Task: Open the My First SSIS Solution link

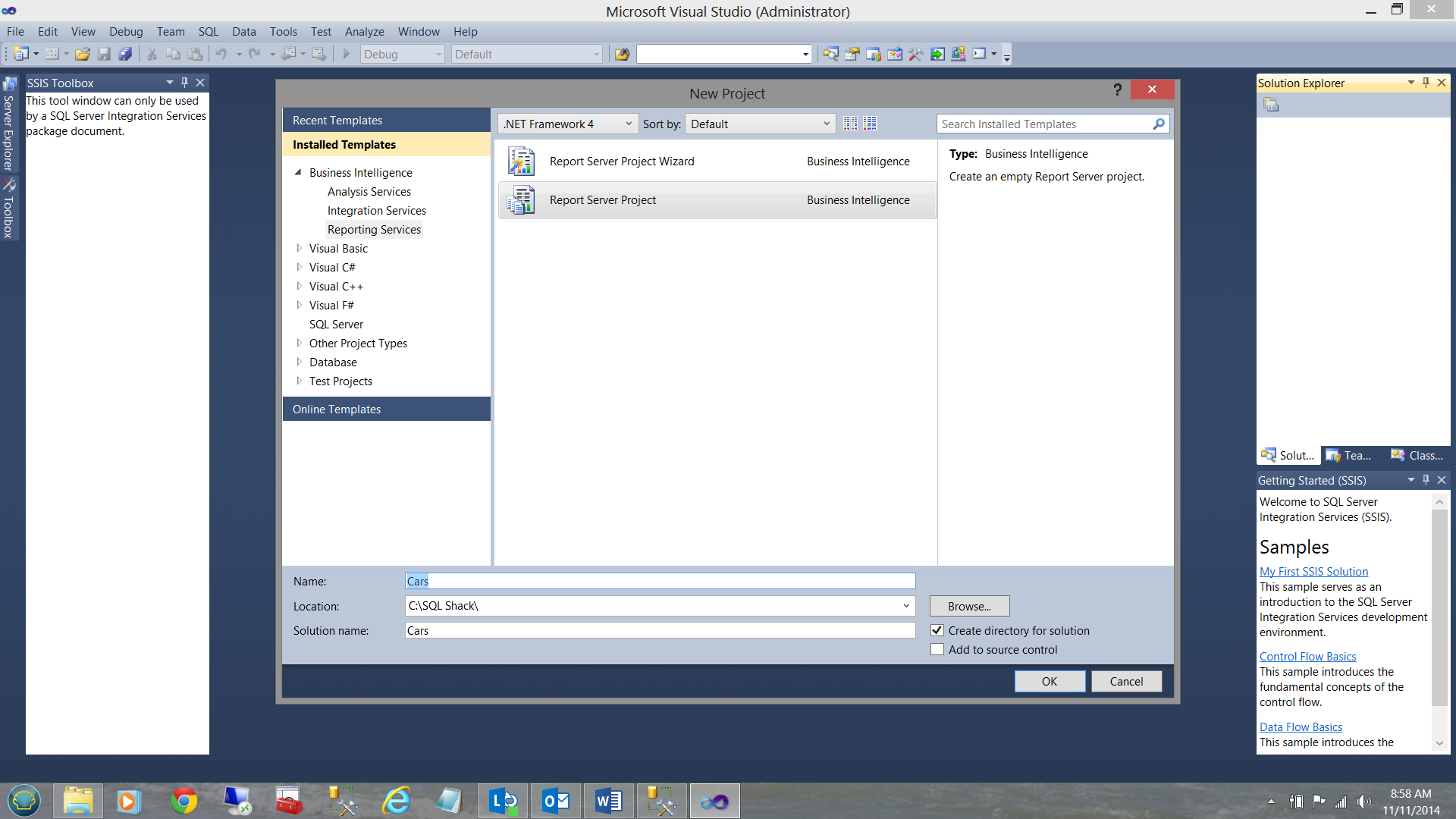Action: [1313, 571]
